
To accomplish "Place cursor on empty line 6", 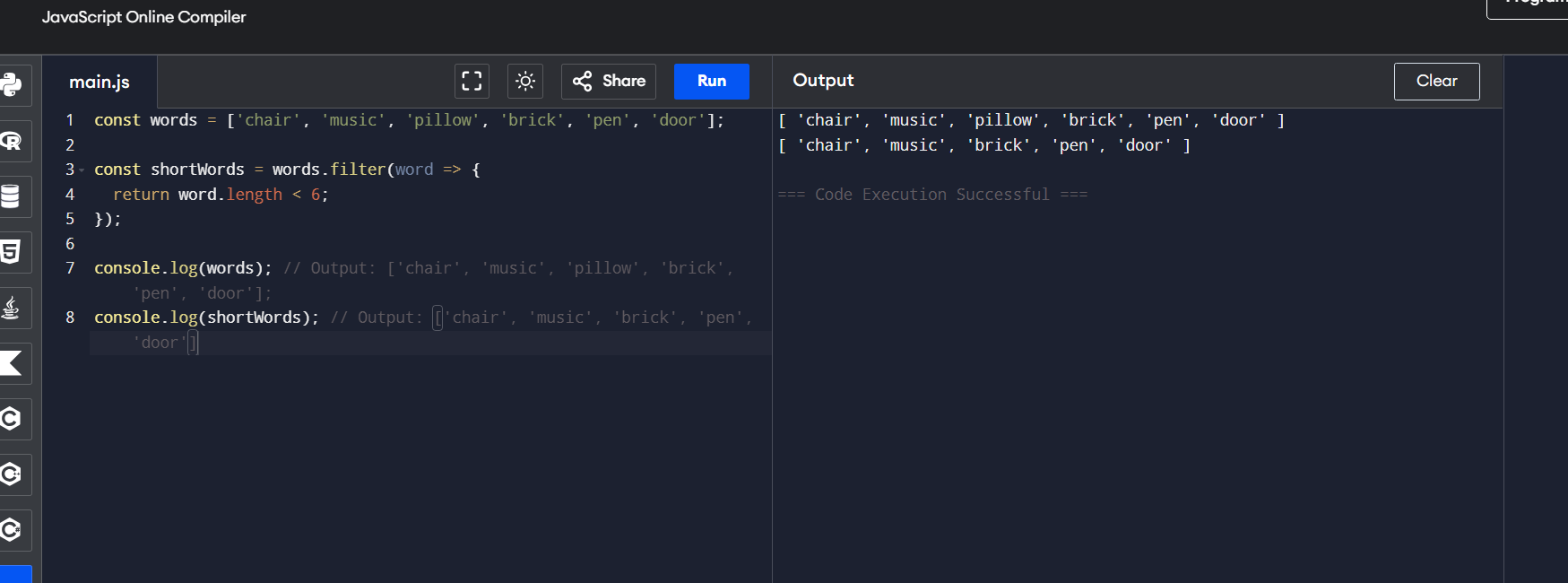I will click(x=269, y=244).
